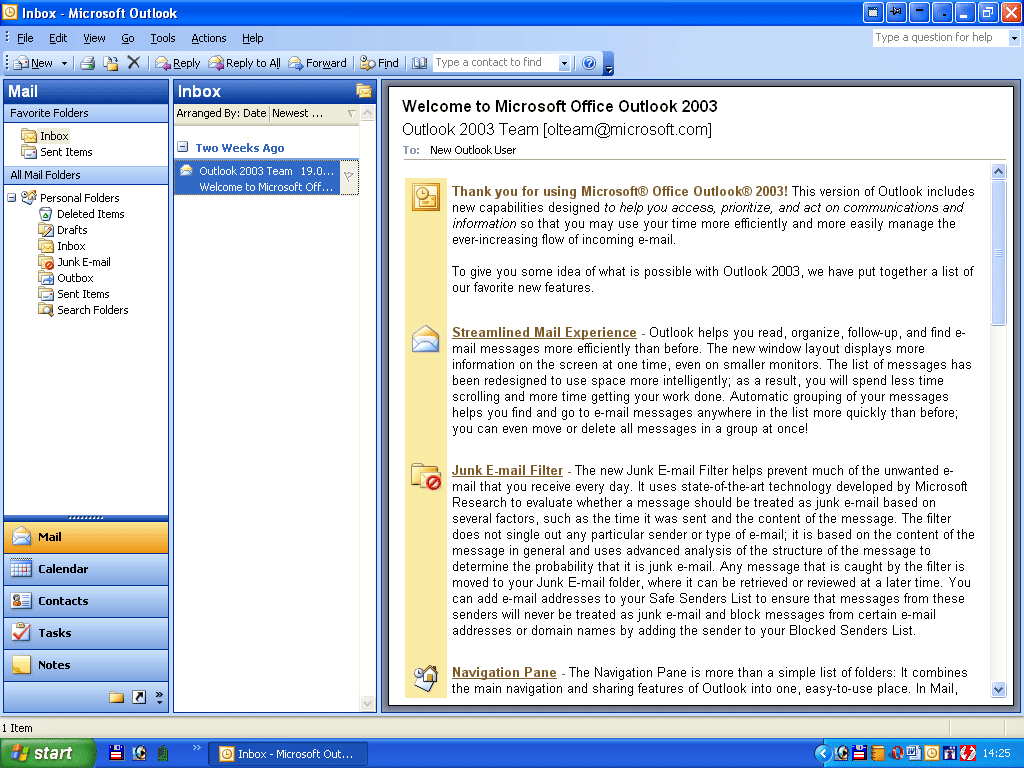Open the Junk E-mail Filter link

507,470
